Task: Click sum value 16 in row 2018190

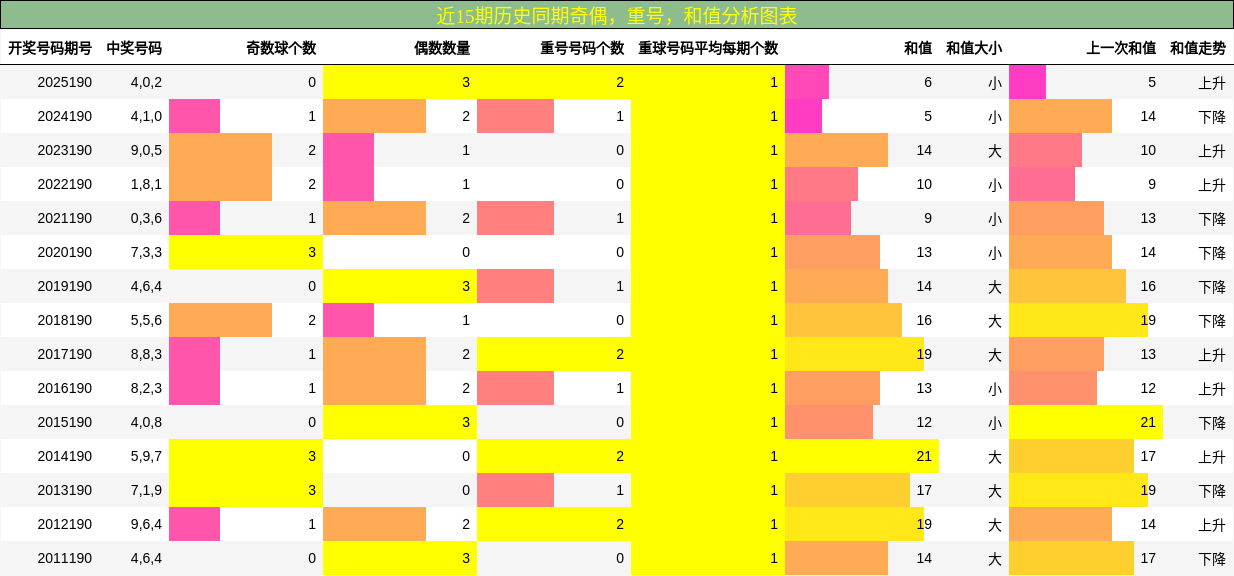Action: (924, 320)
